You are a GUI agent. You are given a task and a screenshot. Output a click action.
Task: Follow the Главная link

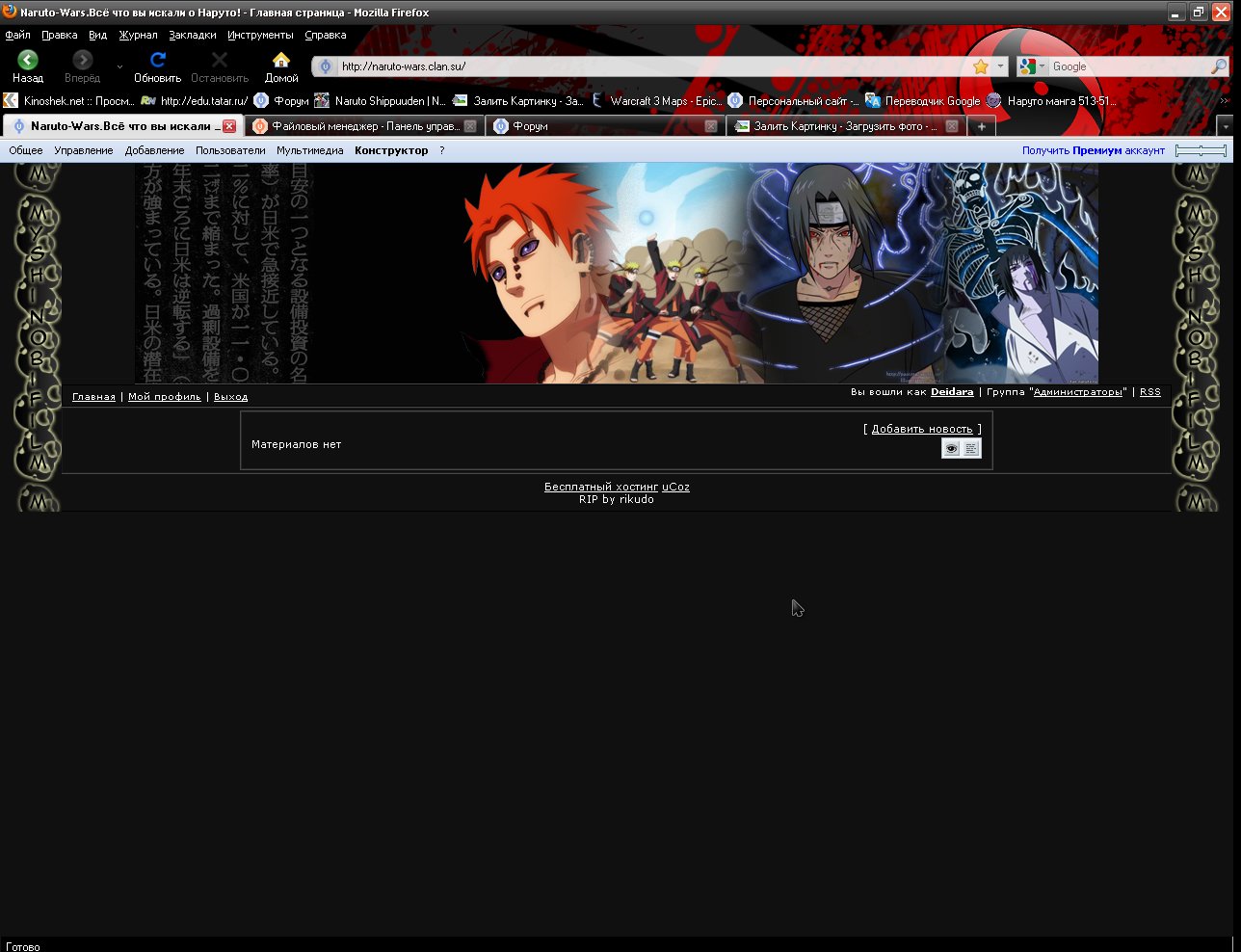[93, 397]
